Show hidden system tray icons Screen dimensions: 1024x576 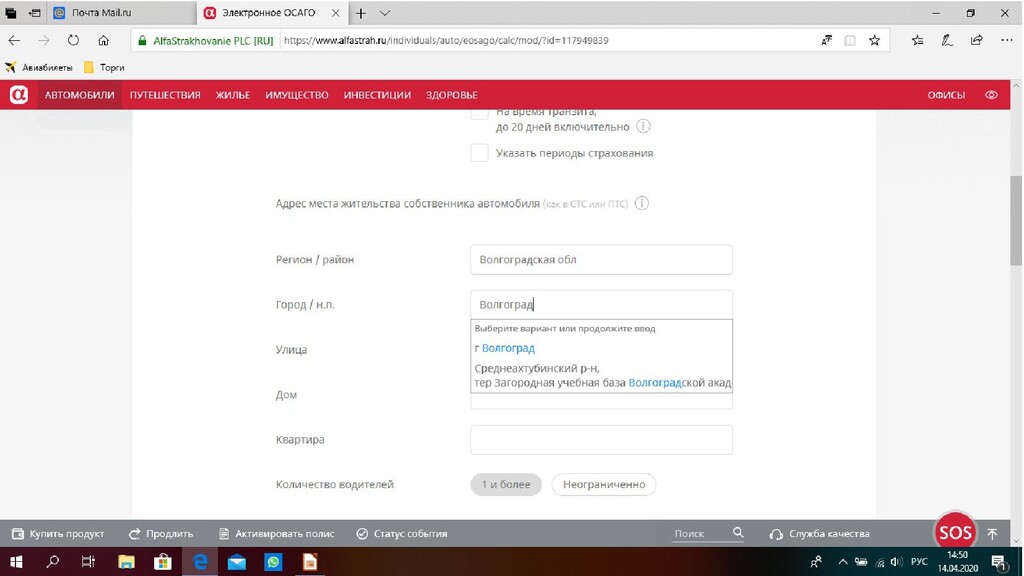click(x=842, y=562)
